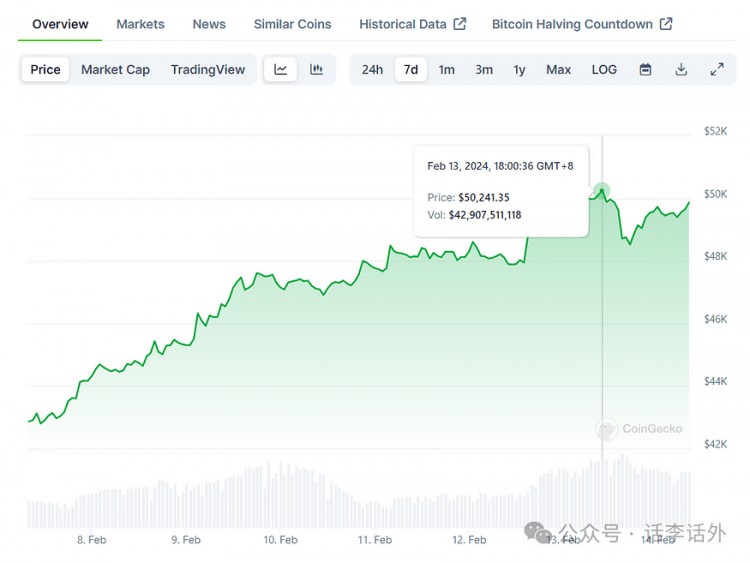The image size is (750, 563).
Task: Open the News tab
Action: (x=209, y=24)
